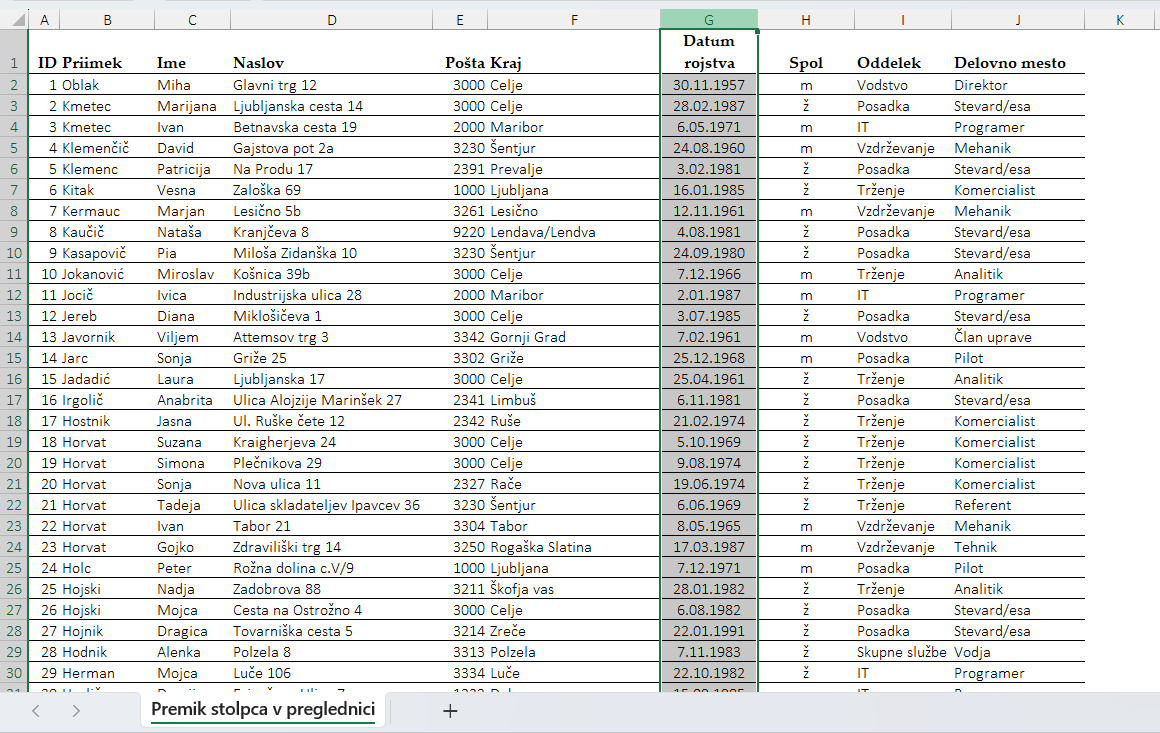Select job cell 'Član uprave'
Image resolution: width=1160 pixels, height=733 pixels.
[x=1018, y=337]
